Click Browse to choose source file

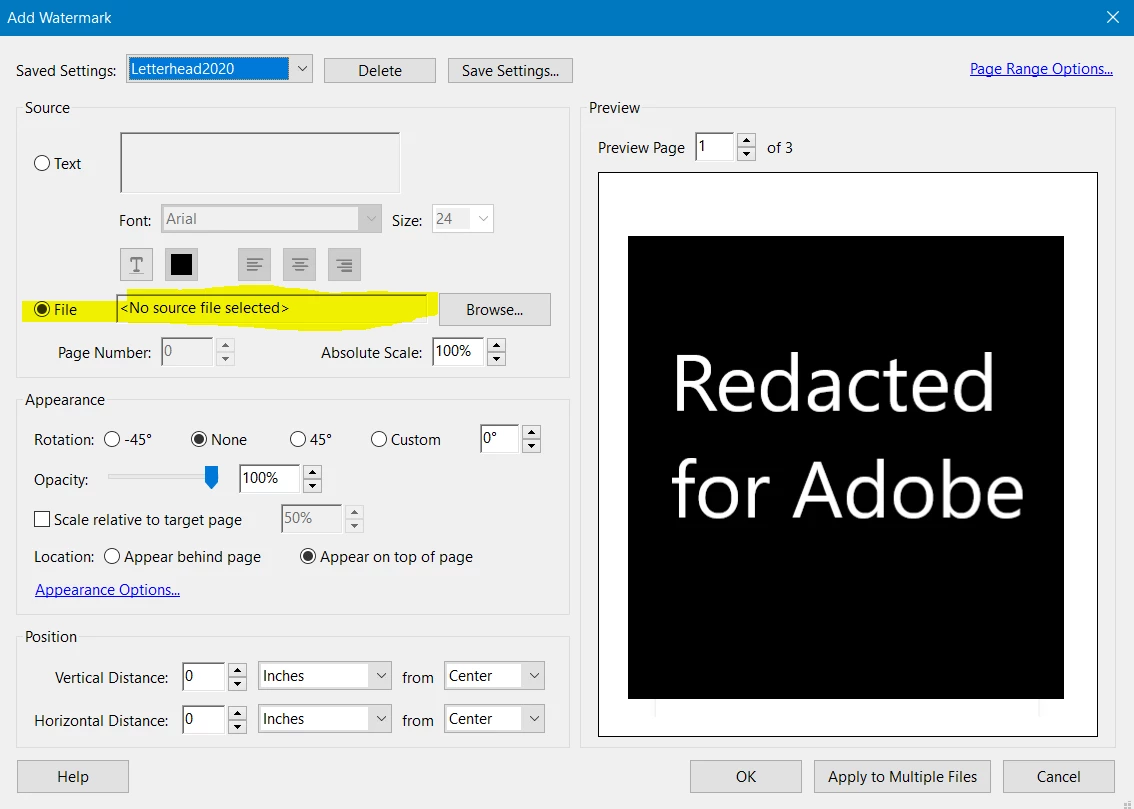tap(495, 309)
